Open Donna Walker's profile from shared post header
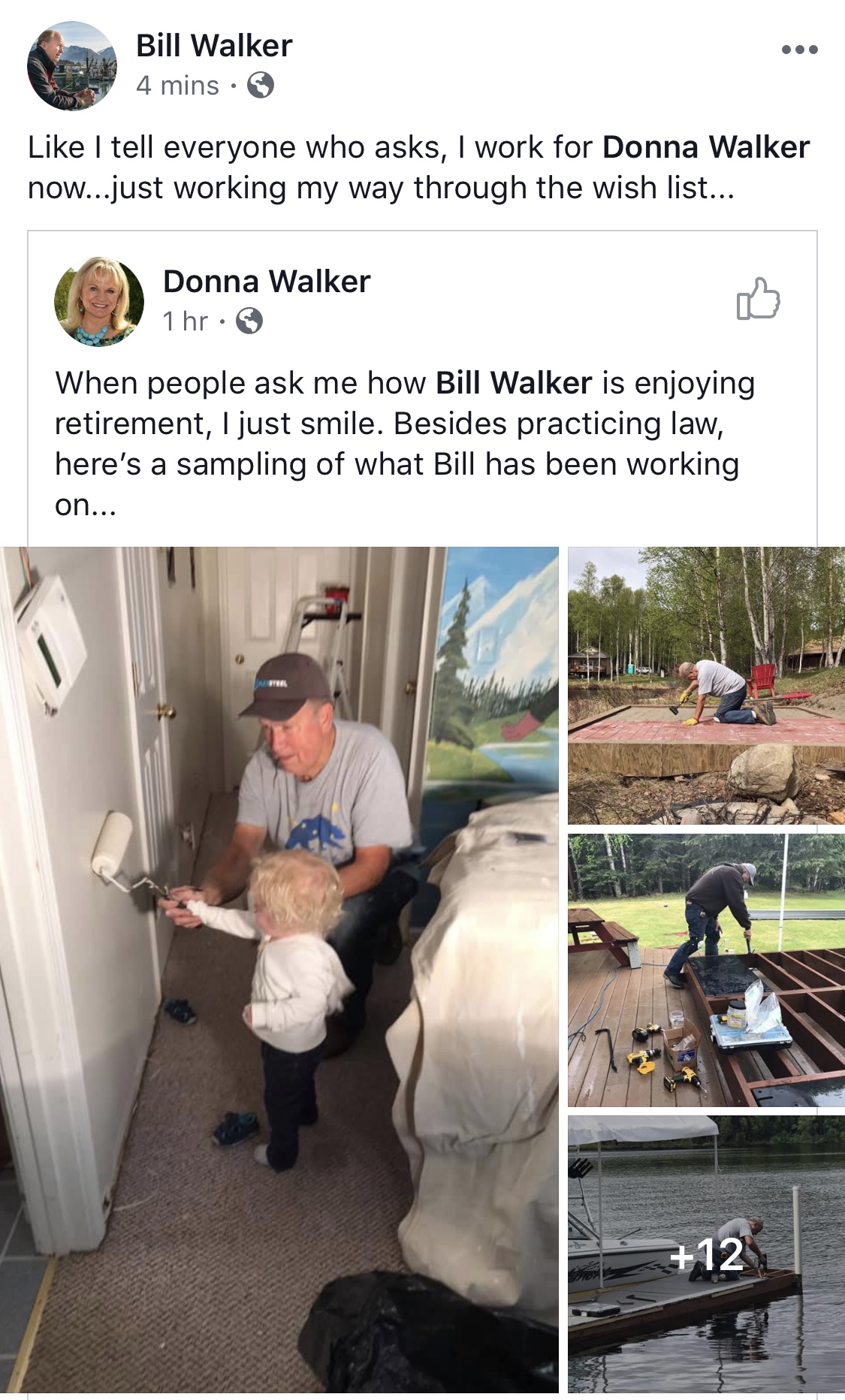Image resolution: width=845 pixels, height=1400 pixels. tap(267, 282)
